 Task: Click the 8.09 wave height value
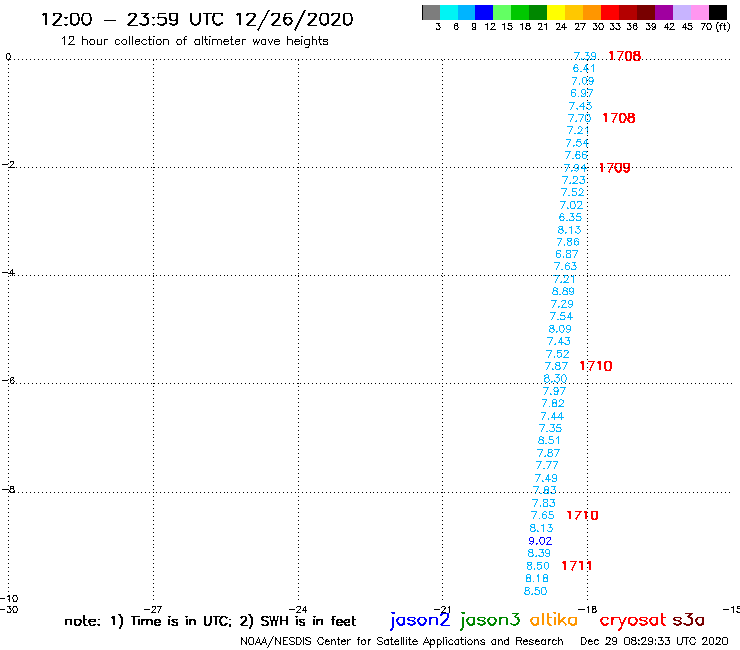560,329
